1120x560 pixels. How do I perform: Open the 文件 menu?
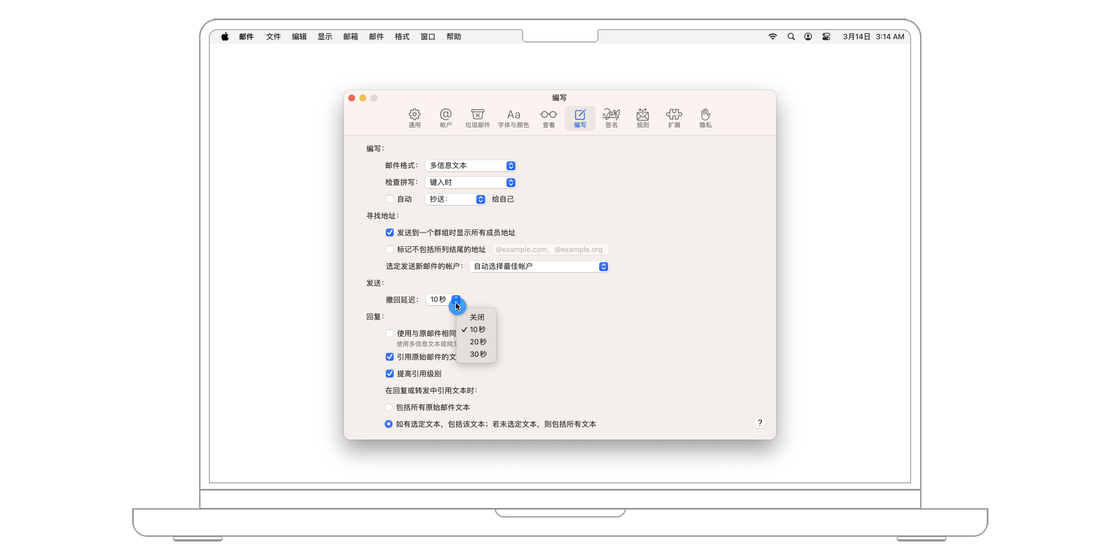point(273,36)
